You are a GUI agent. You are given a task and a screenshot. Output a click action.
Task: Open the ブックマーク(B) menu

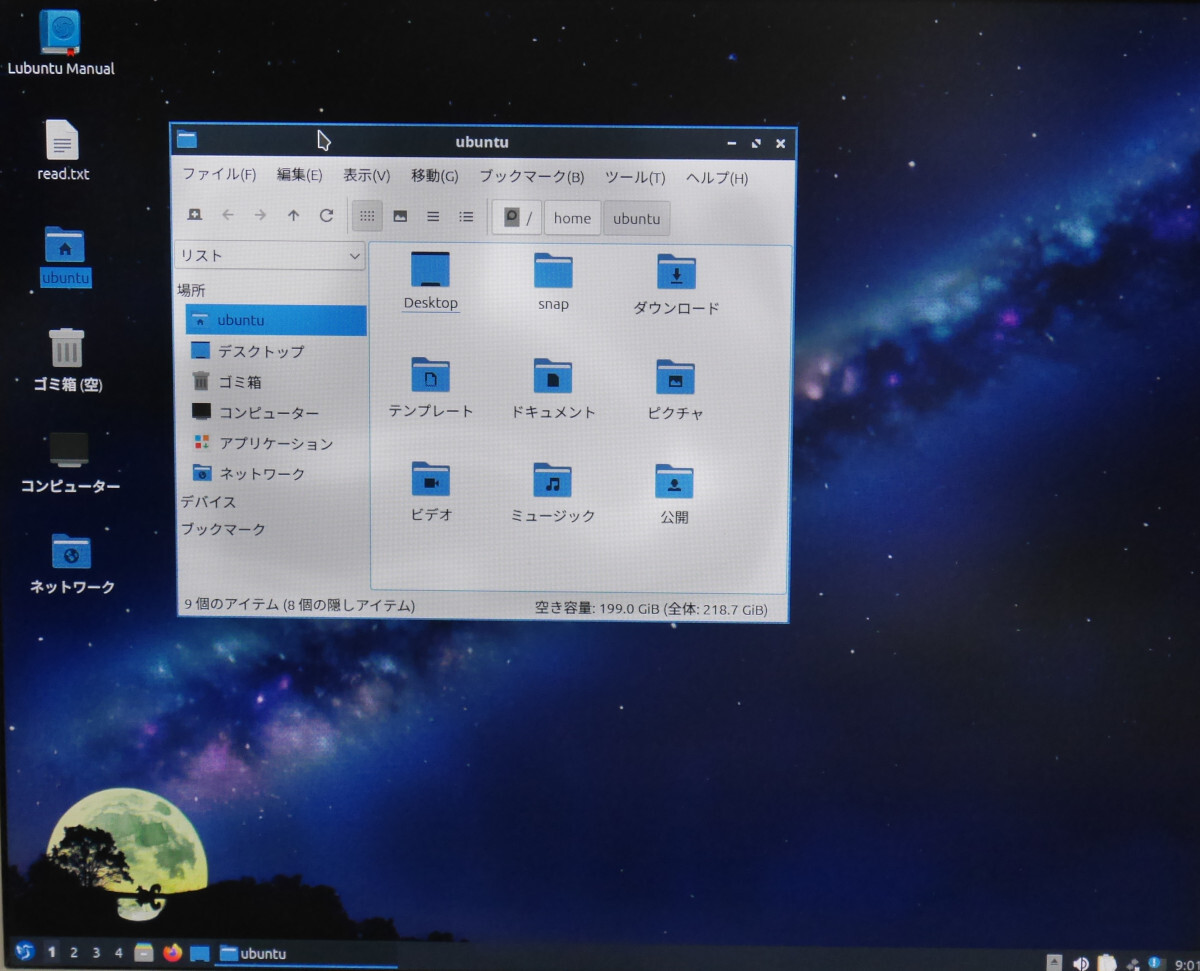531,177
